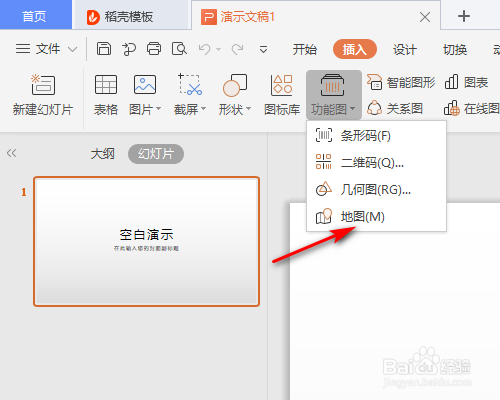Open Print Preview icon
The width and height of the screenshot is (500, 400).
click(179, 49)
